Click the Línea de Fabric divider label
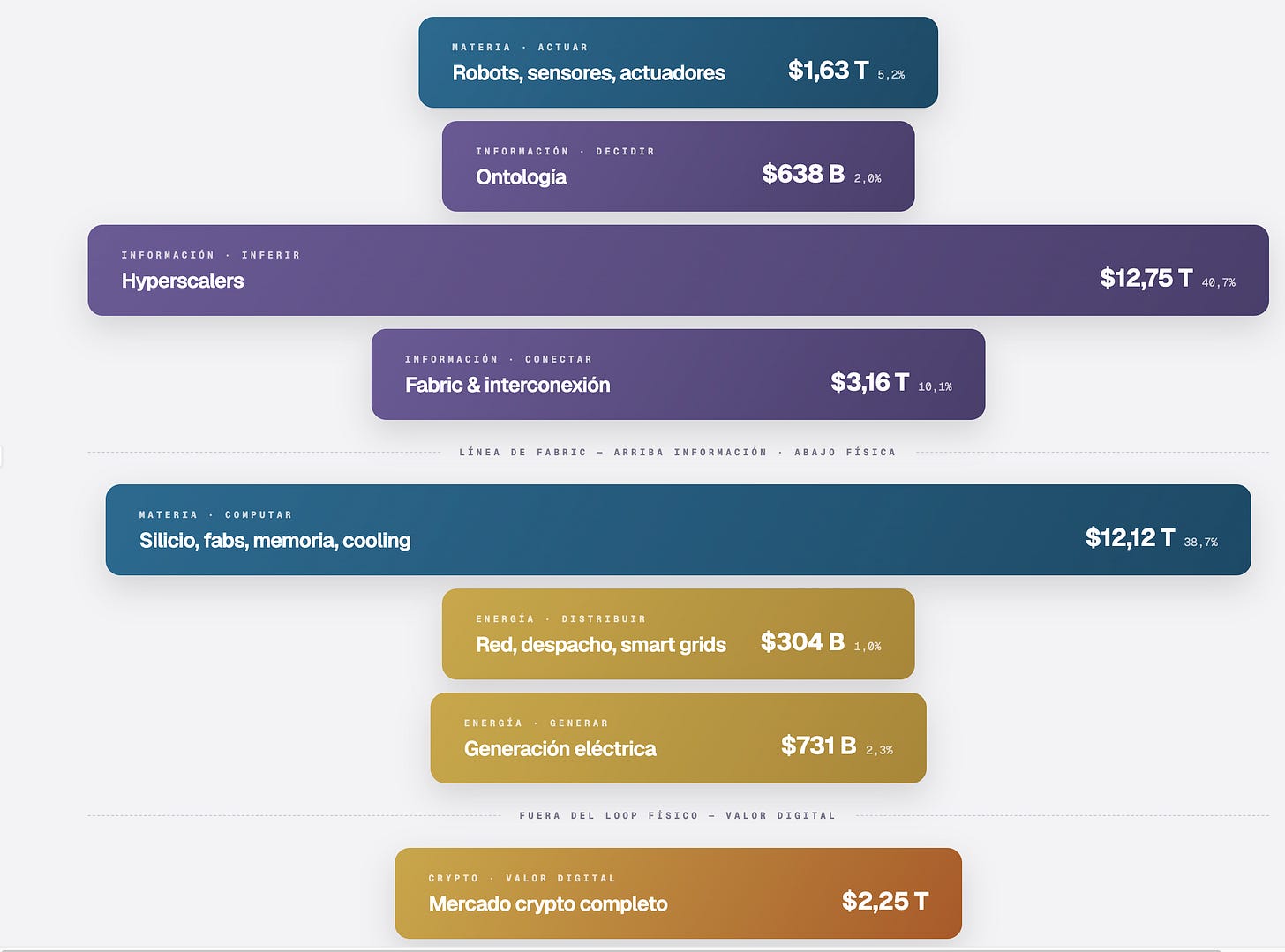The height and width of the screenshot is (952, 1285). tap(677, 453)
